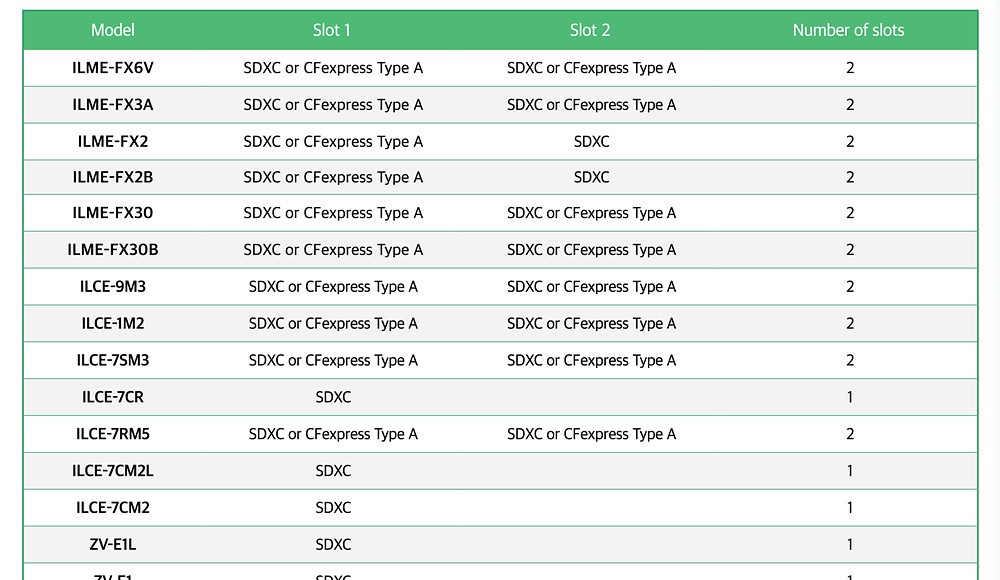Click the Slot 1 cell for ILCE-1M2
This screenshot has height=580, width=1000.
pos(333,324)
